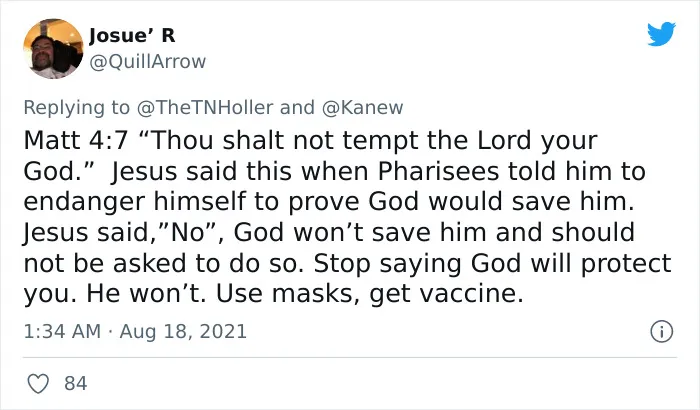700x410 pixels.
Task: Click the "endanger himself" text line
Action: [134, 202]
